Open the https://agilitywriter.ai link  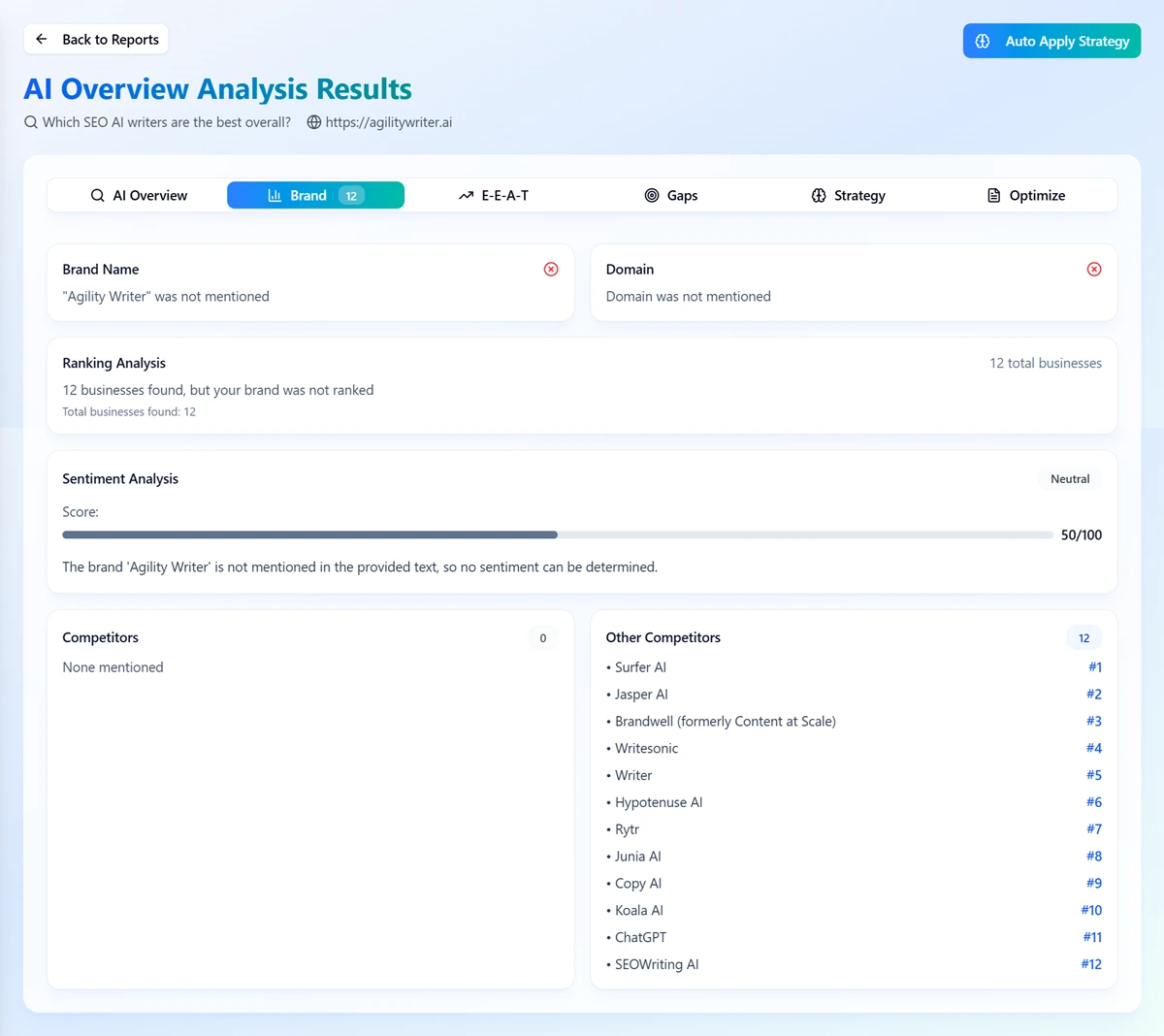coord(389,122)
